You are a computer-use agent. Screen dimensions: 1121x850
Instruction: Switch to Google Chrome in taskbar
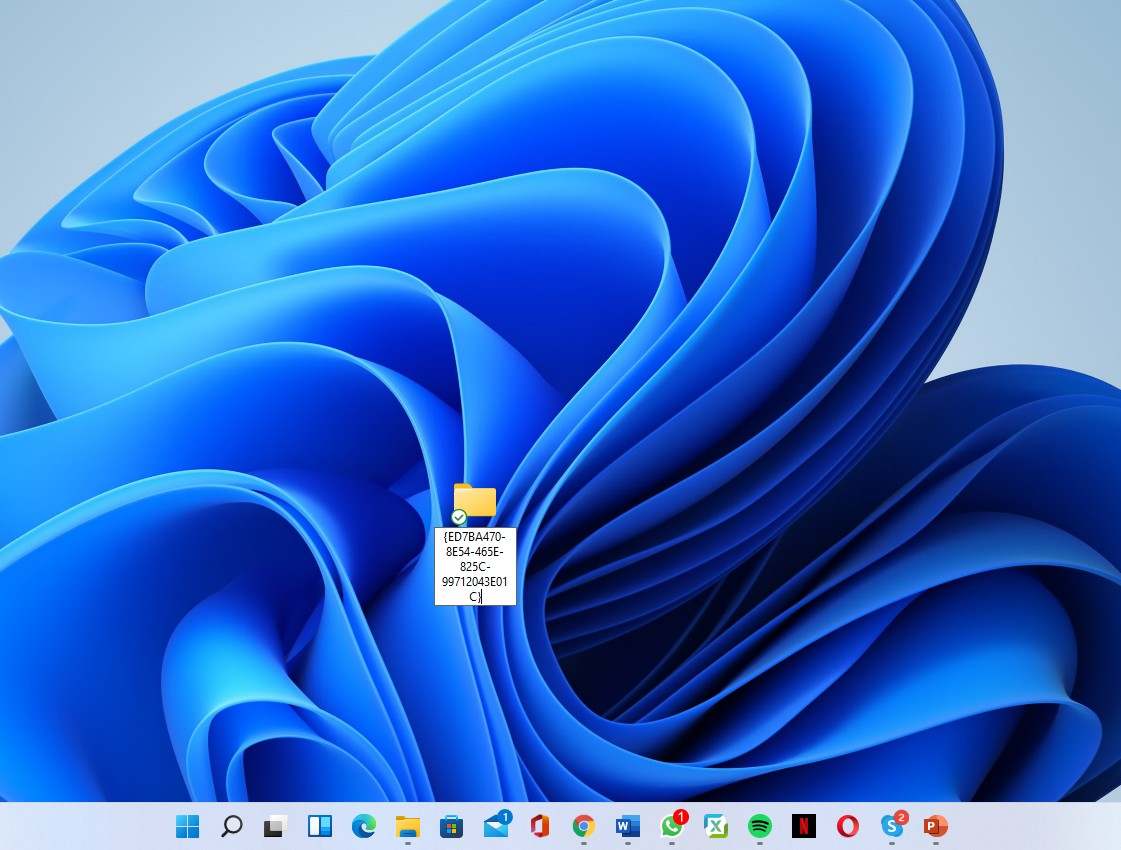coord(583,826)
